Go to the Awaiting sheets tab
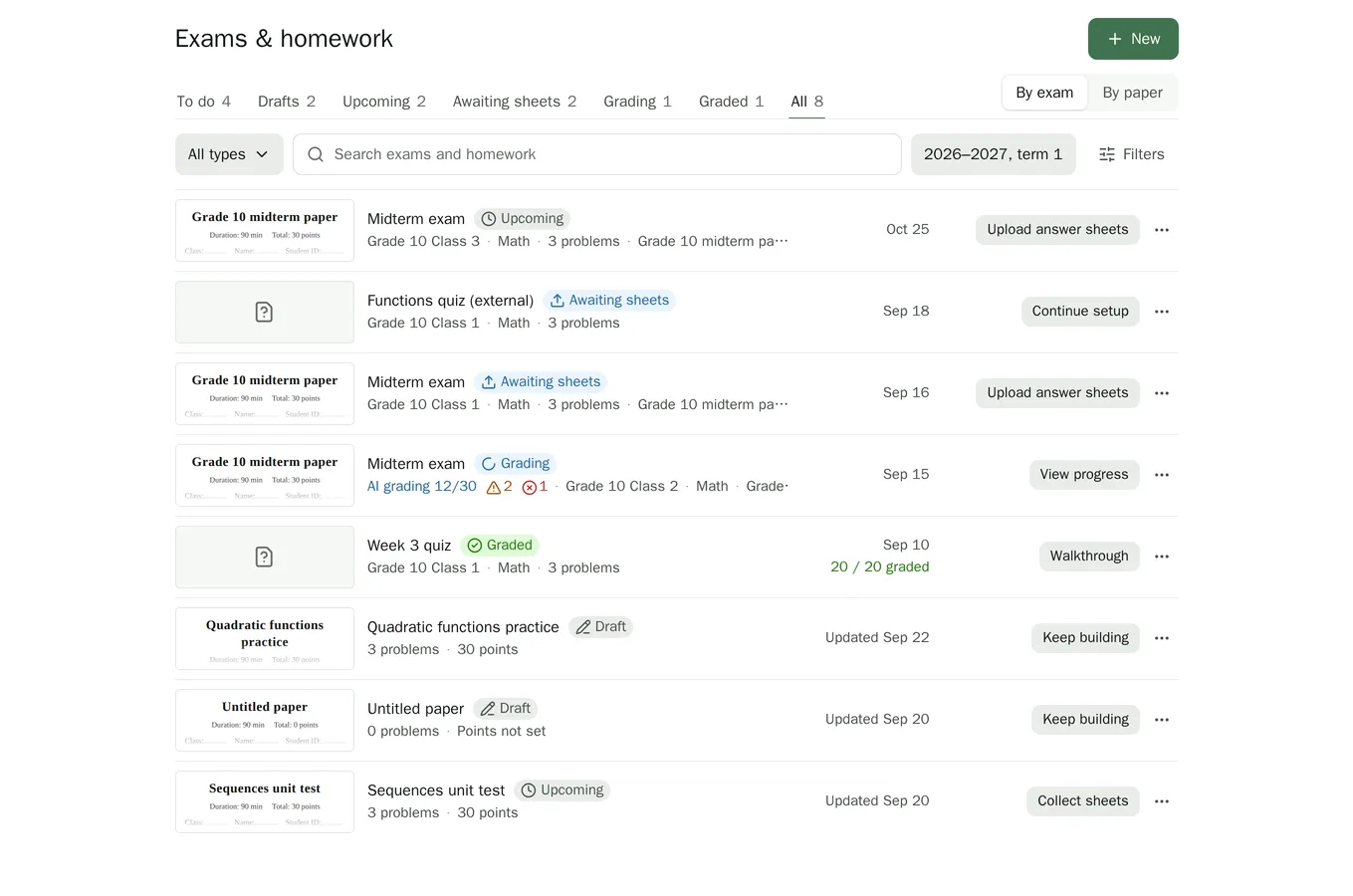Screen dimensions: 1353x896 pyautogui.click(x=515, y=102)
